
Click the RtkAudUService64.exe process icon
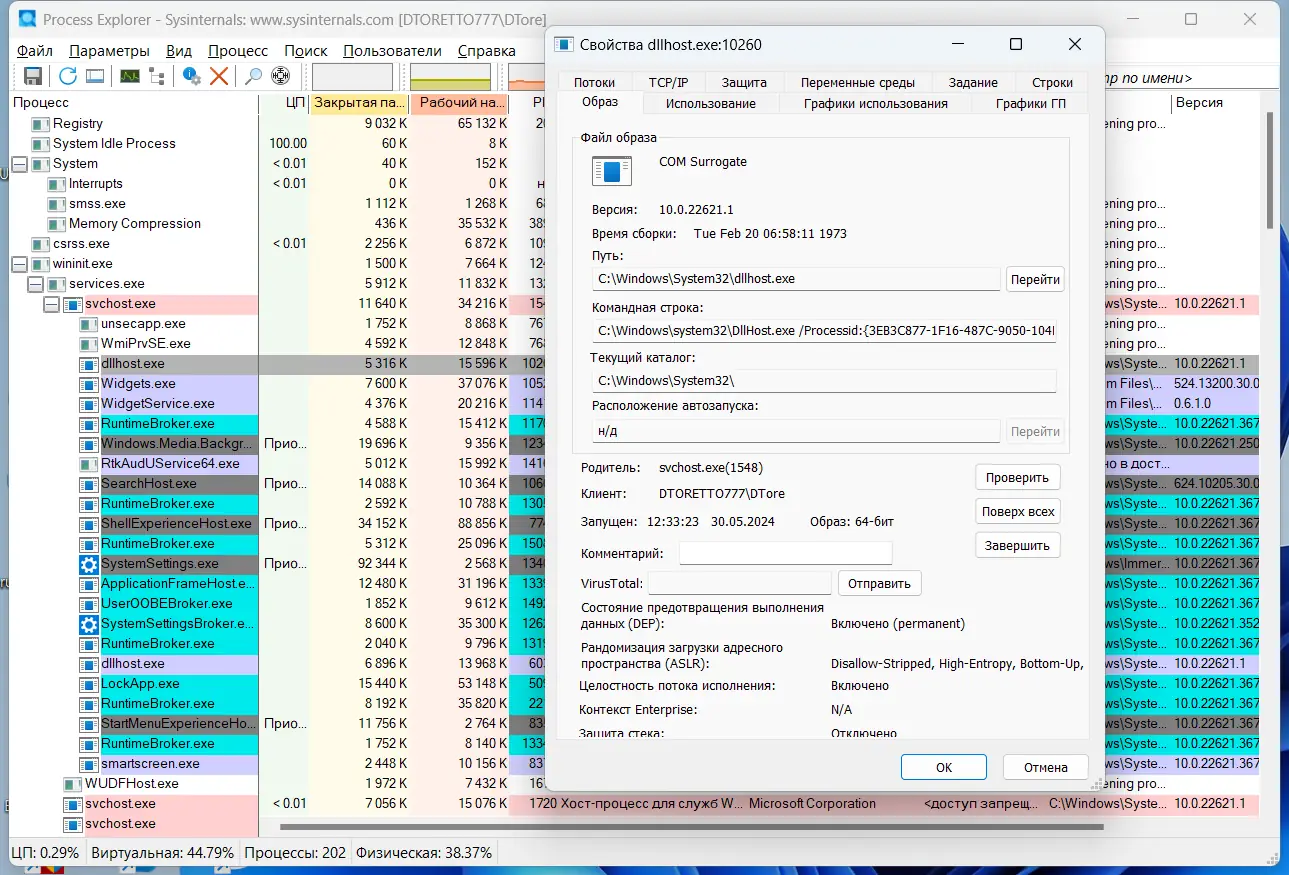point(88,464)
